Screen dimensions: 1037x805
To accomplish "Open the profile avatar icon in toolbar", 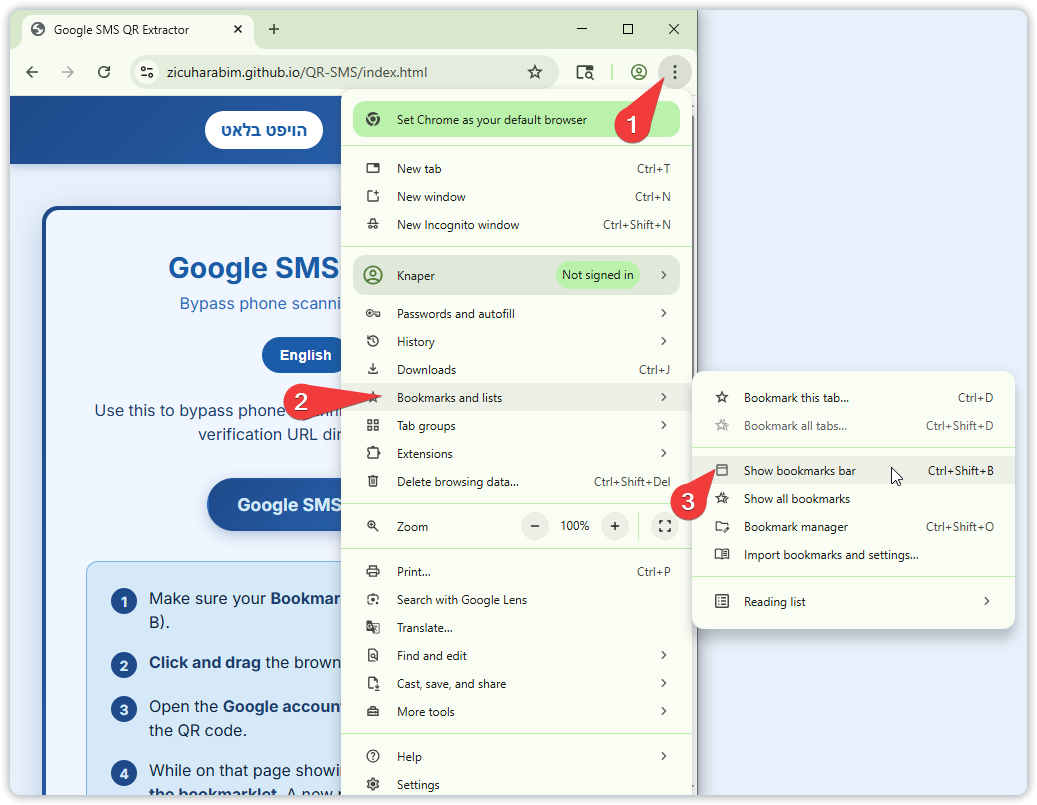I will coord(638,72).
